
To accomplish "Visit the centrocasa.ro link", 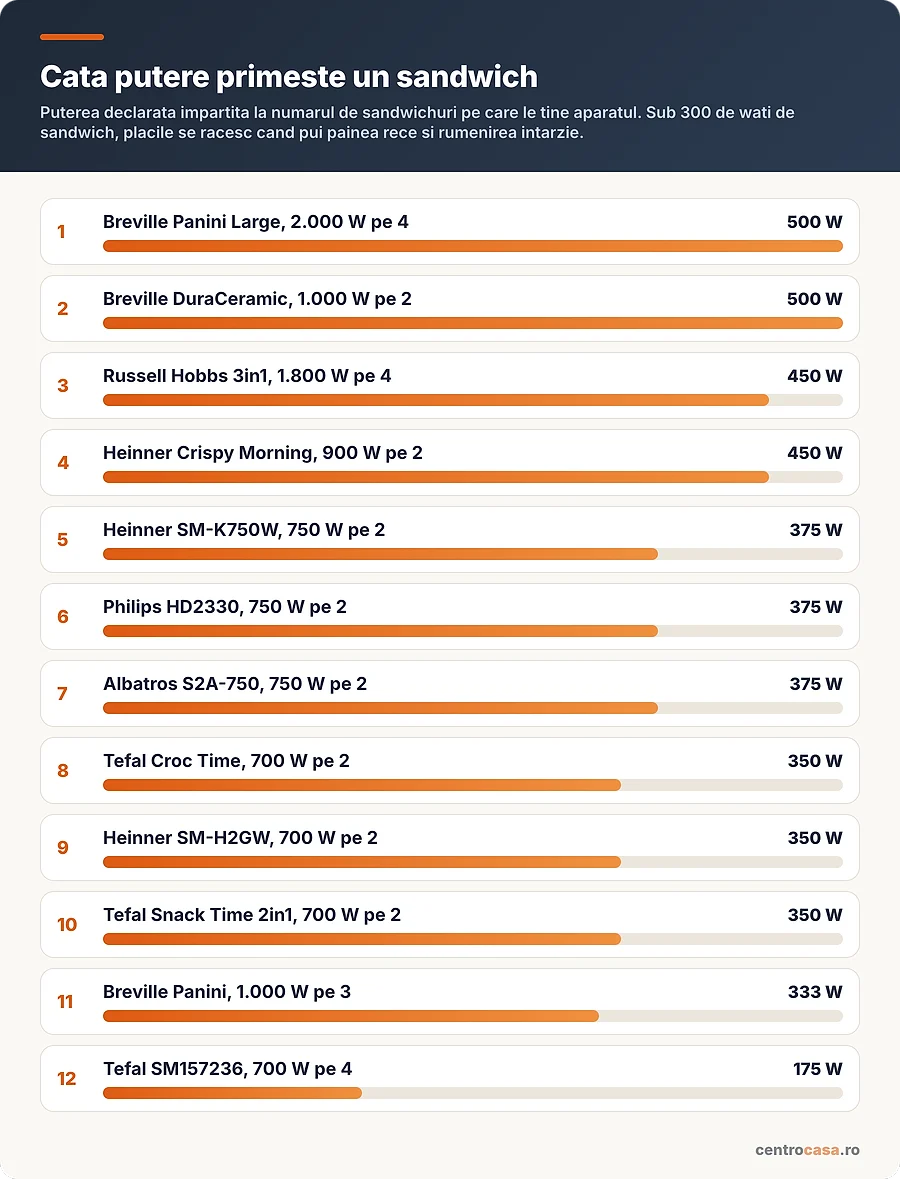I will pos(808,1150).
